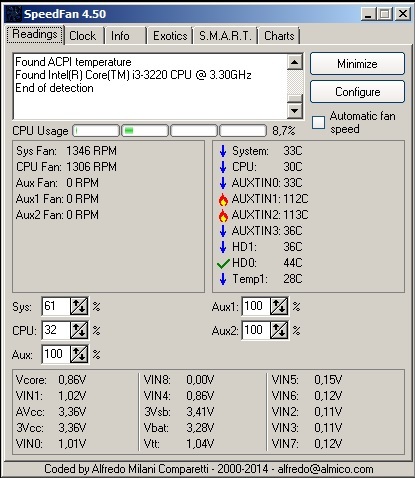
Task: Click the 3Vcc 3,36V reading
Action: [51, 428]
